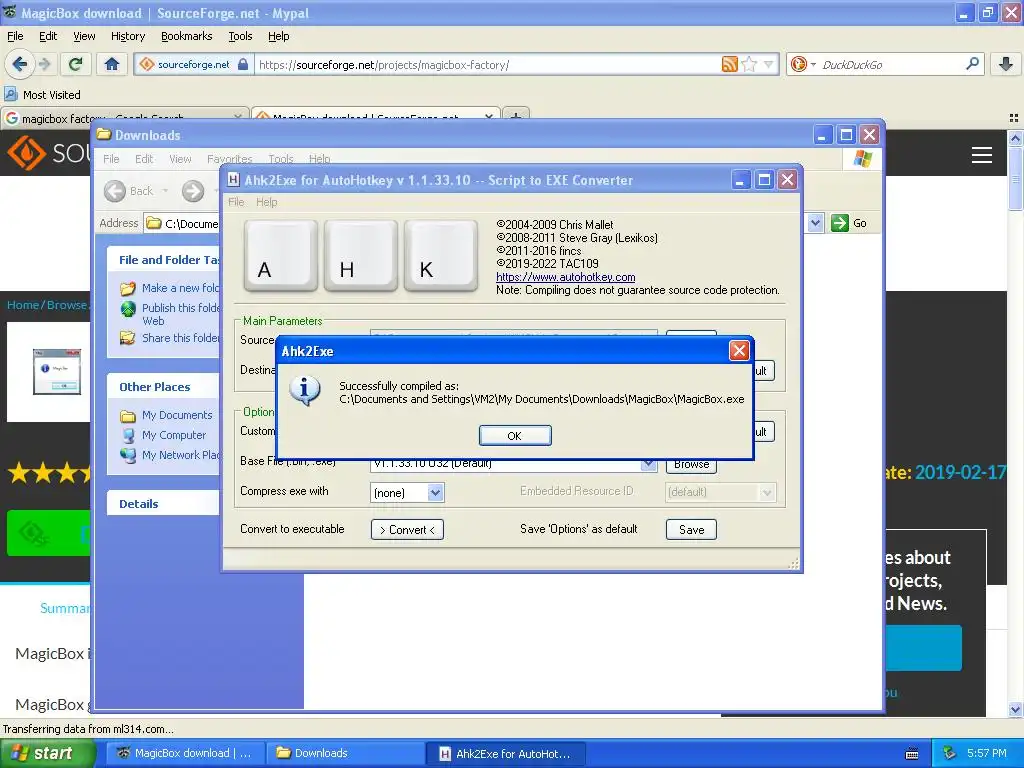Screen dimensions: 1024x768
Task: Open the Bookmarks menu in Mypal
Action: pos(187,36)
